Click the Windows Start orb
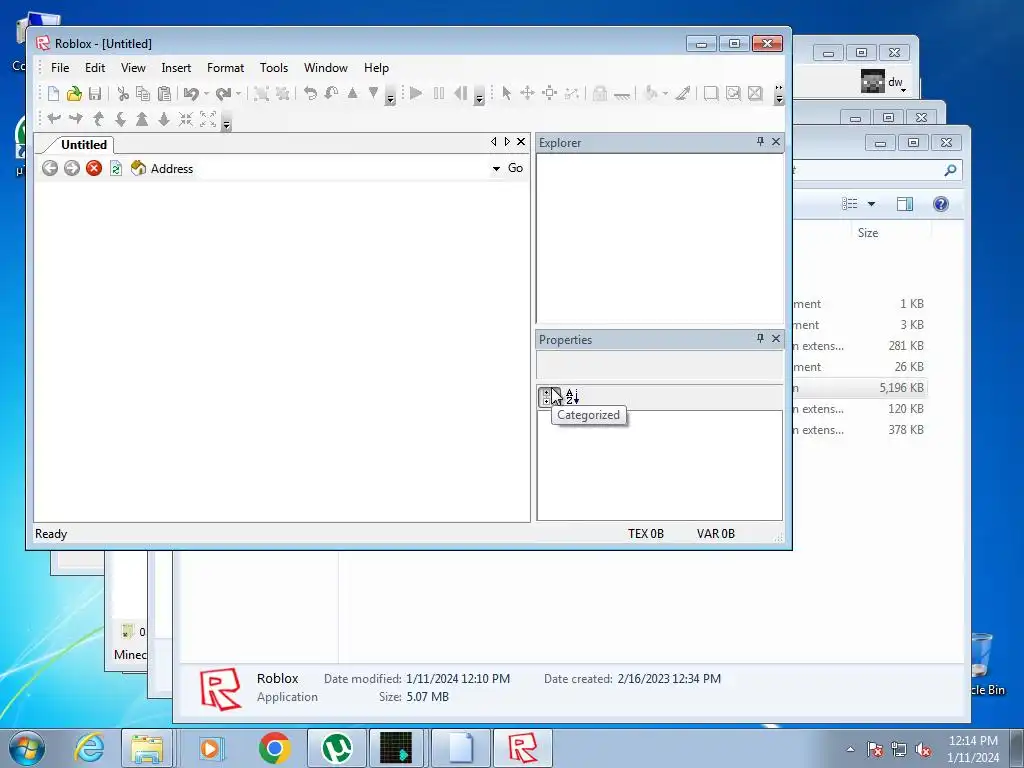The width and height of the screenshot is (1024, 768). click(27, 748)
